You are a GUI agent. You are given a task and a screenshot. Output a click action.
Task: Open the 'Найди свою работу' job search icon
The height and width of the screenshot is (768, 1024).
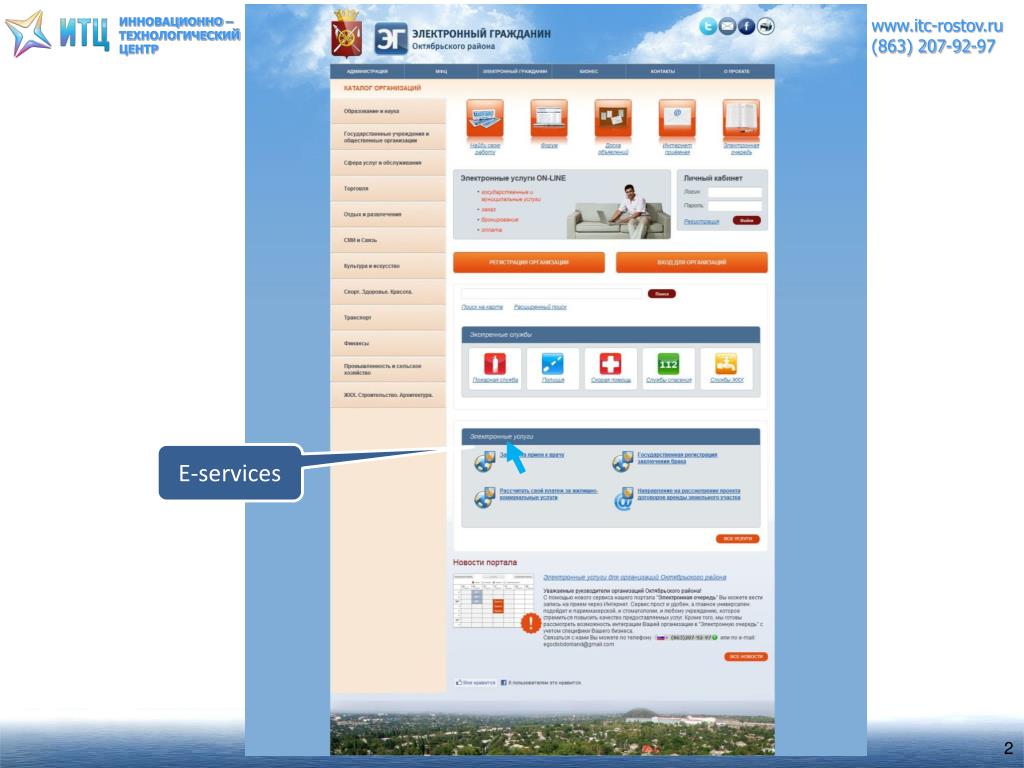[485, 119]
